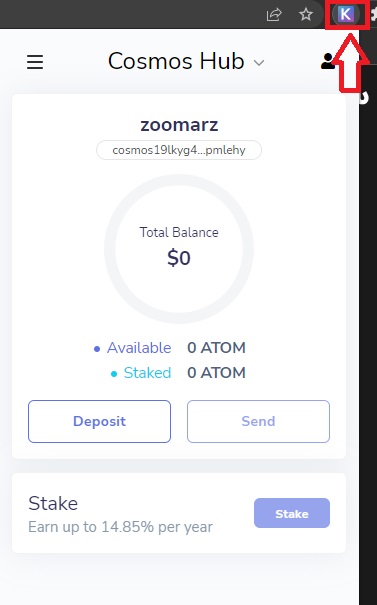Image resolution: width=377 pixels, height=605 pixels.
Task: Click the Send button
Action: tap(258, 421)
